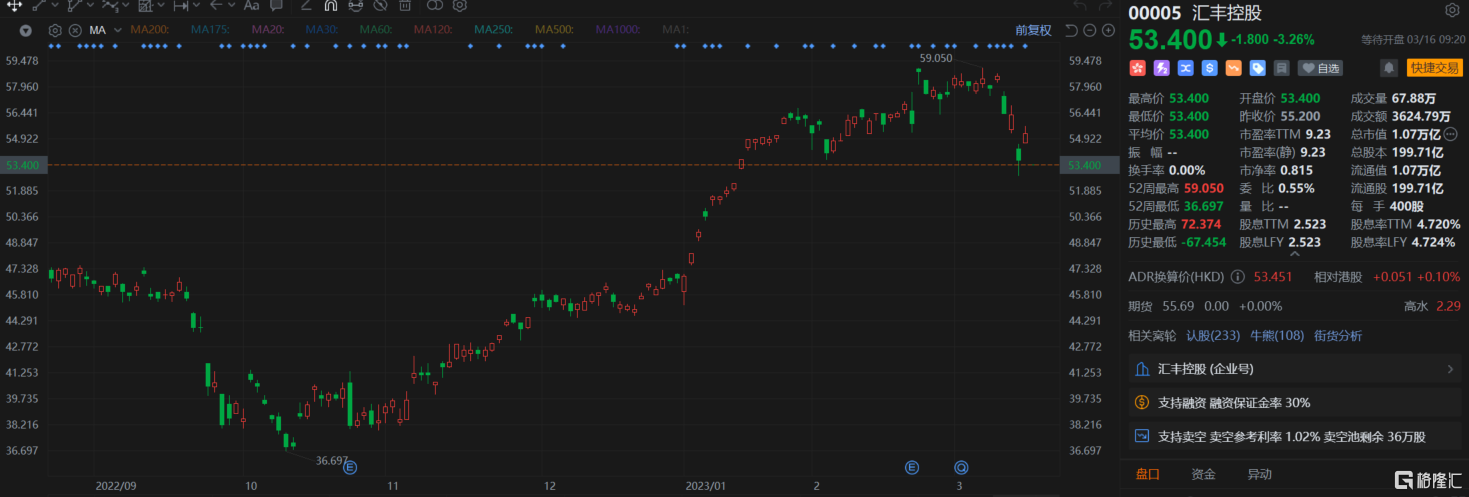Viewport: 1469px width, 497px height.
Task: Open 街货分析 analysis link
Action: click(1338, 336)
